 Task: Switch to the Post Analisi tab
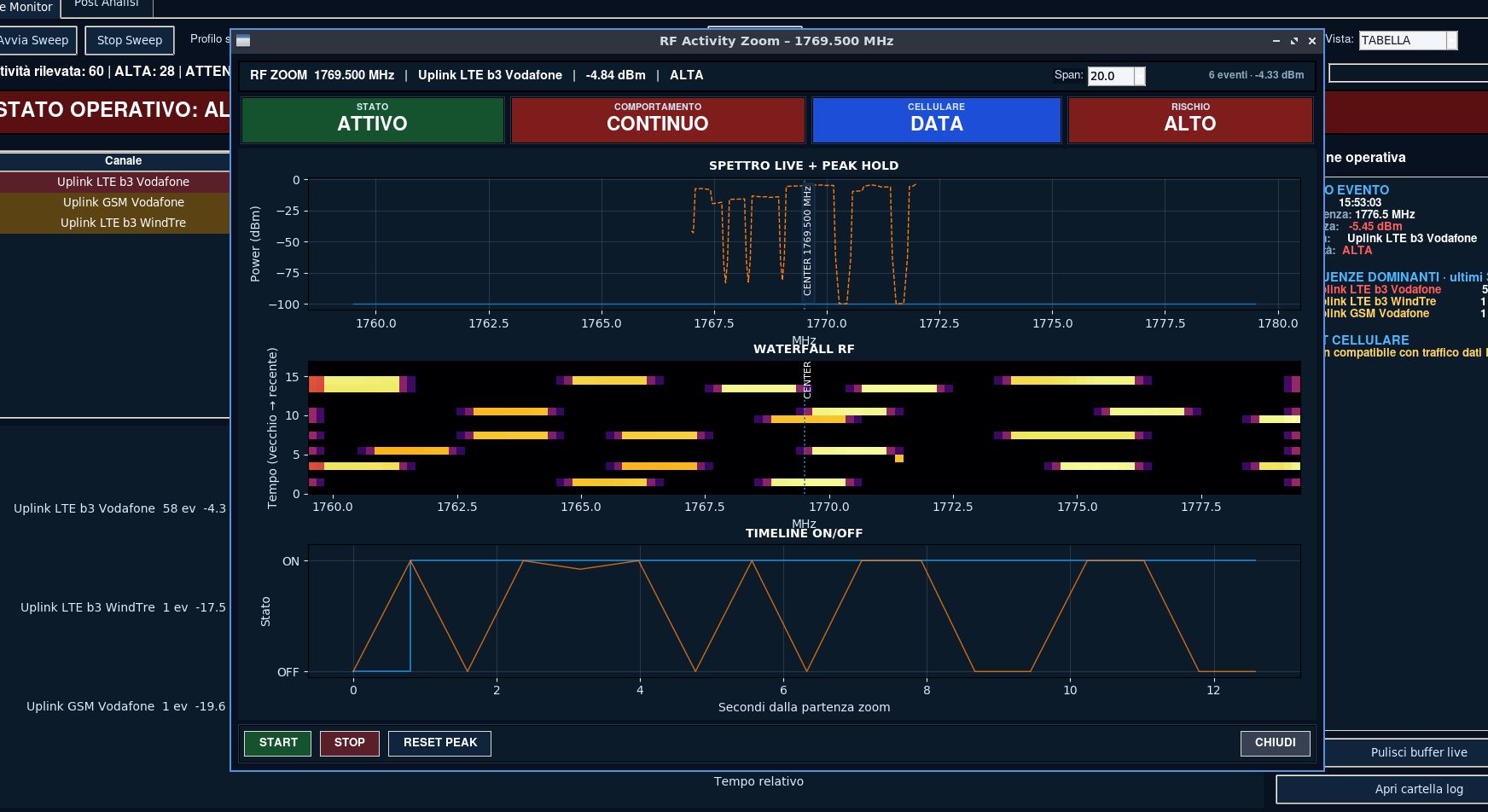pos(107,5)
